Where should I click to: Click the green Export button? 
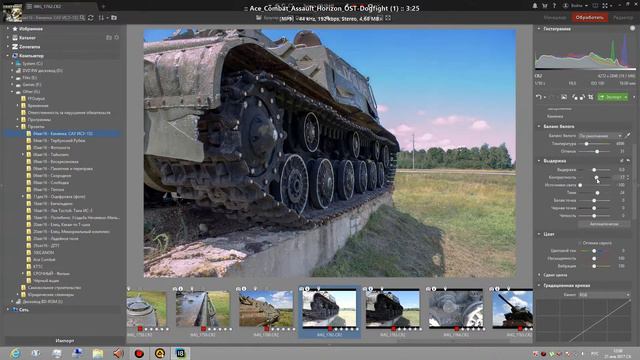(x=613, y=97)
